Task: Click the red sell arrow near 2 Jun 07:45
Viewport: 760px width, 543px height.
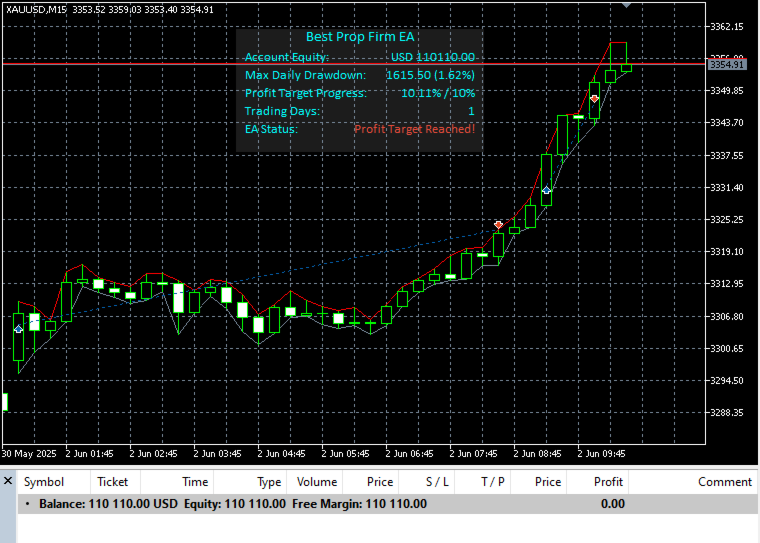Action: pyautogui.click(x=498, y=225)
